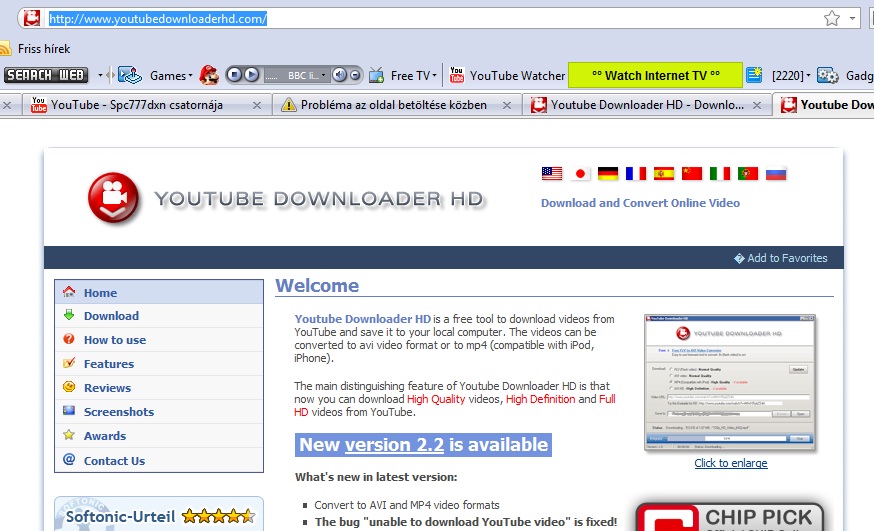
Task: Switch to YouTube Spc777dxn csatornája tab
Action: (x=137, y=105)
